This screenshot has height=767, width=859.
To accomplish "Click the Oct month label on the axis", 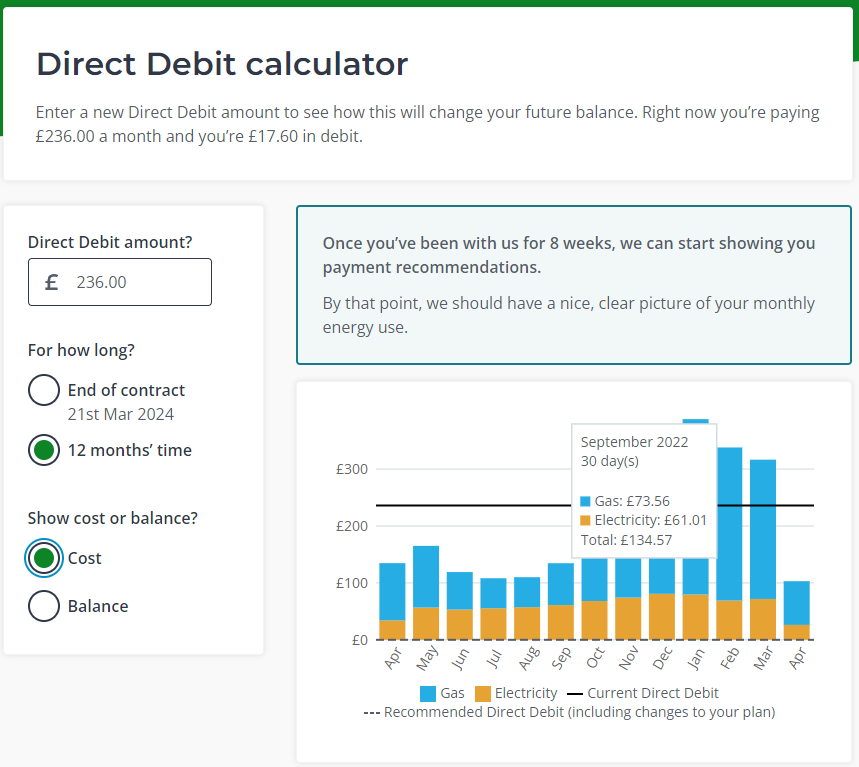I will pos(595,658).
